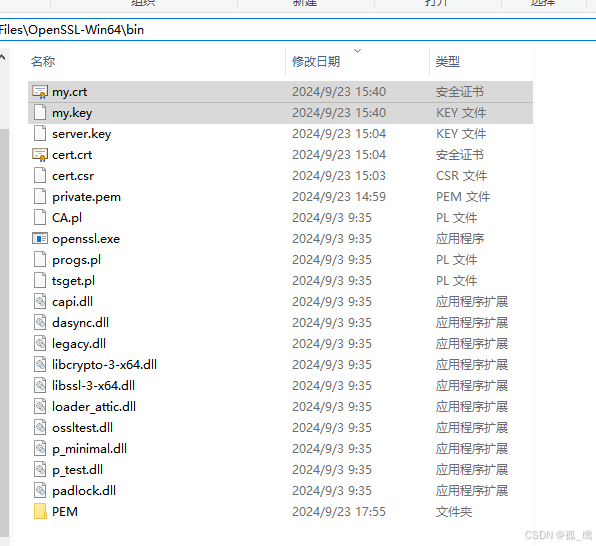
Task: Select the ossltest.dll file name
Action: pyautogui.click(x=82, y=428)
